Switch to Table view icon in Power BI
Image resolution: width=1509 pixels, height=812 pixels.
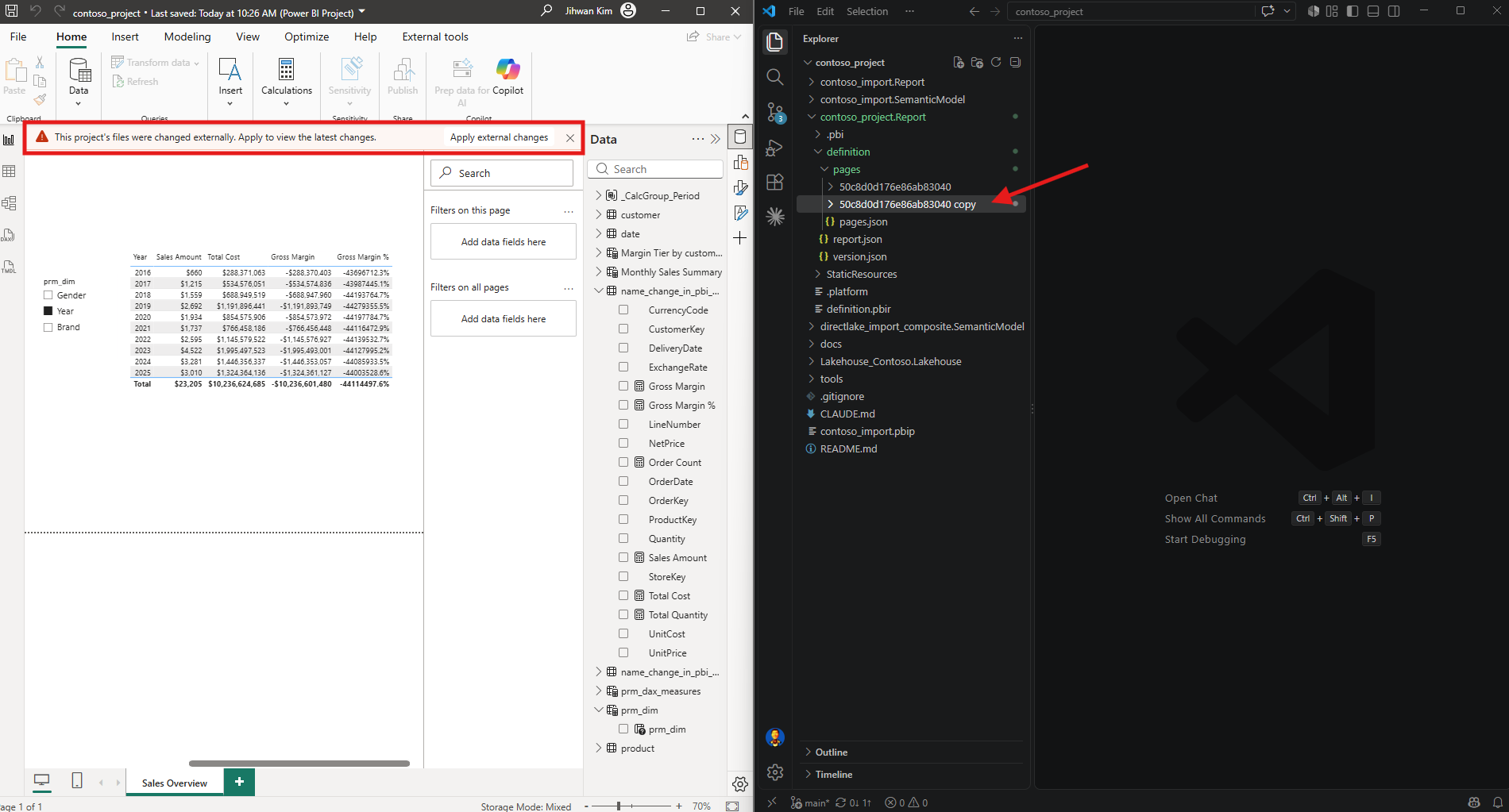pos(9,171)
